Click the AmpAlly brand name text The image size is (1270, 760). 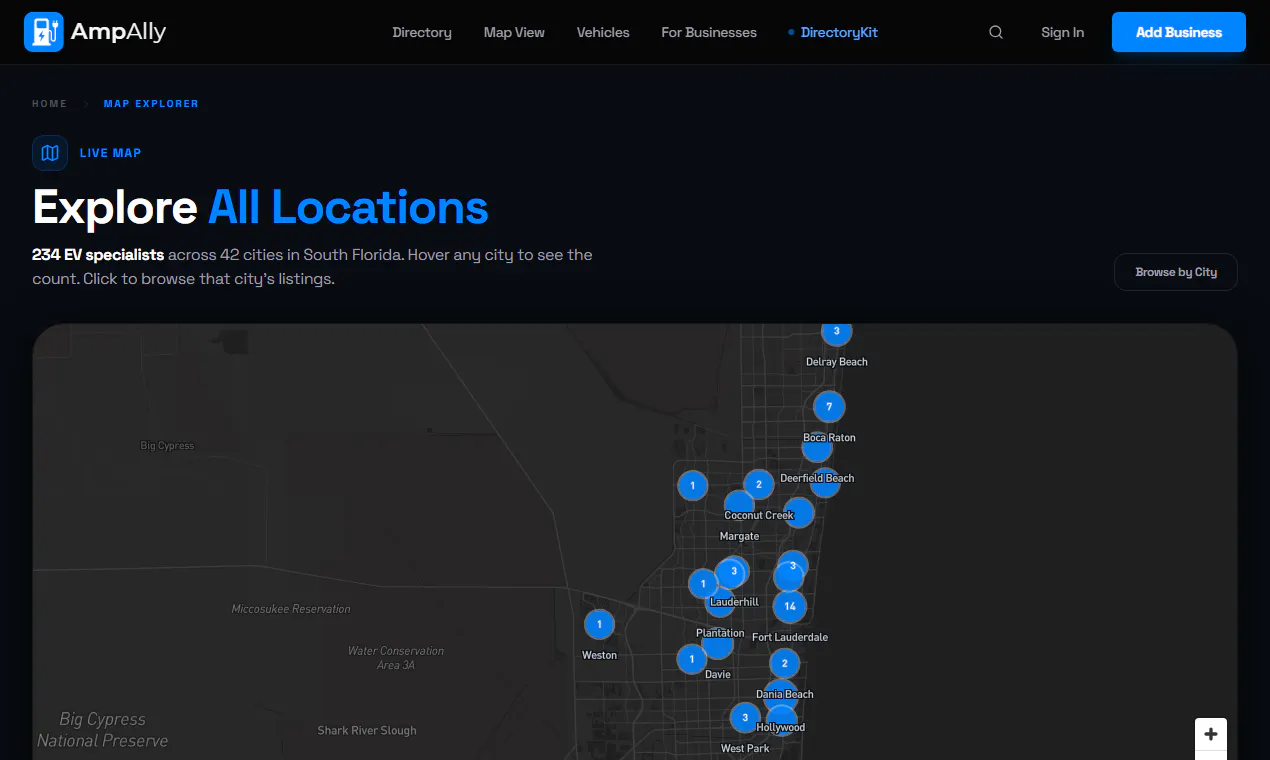(x=118, y=32)
